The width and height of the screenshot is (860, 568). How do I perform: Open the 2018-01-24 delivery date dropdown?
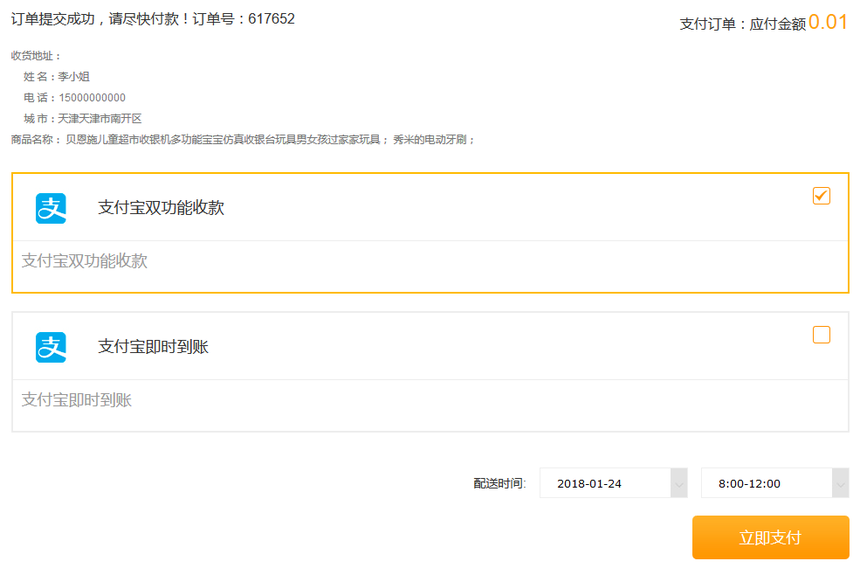tap(613, 483)
